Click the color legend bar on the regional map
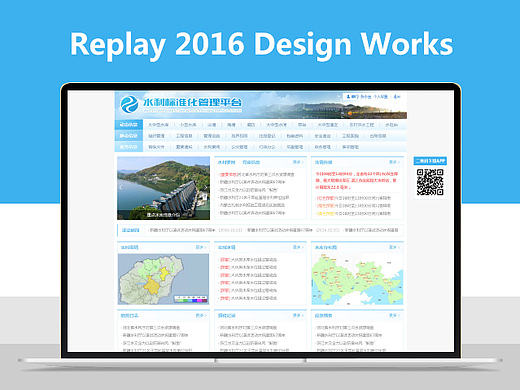Viewport: 520px width, 390px height. (x=191, y=299)
